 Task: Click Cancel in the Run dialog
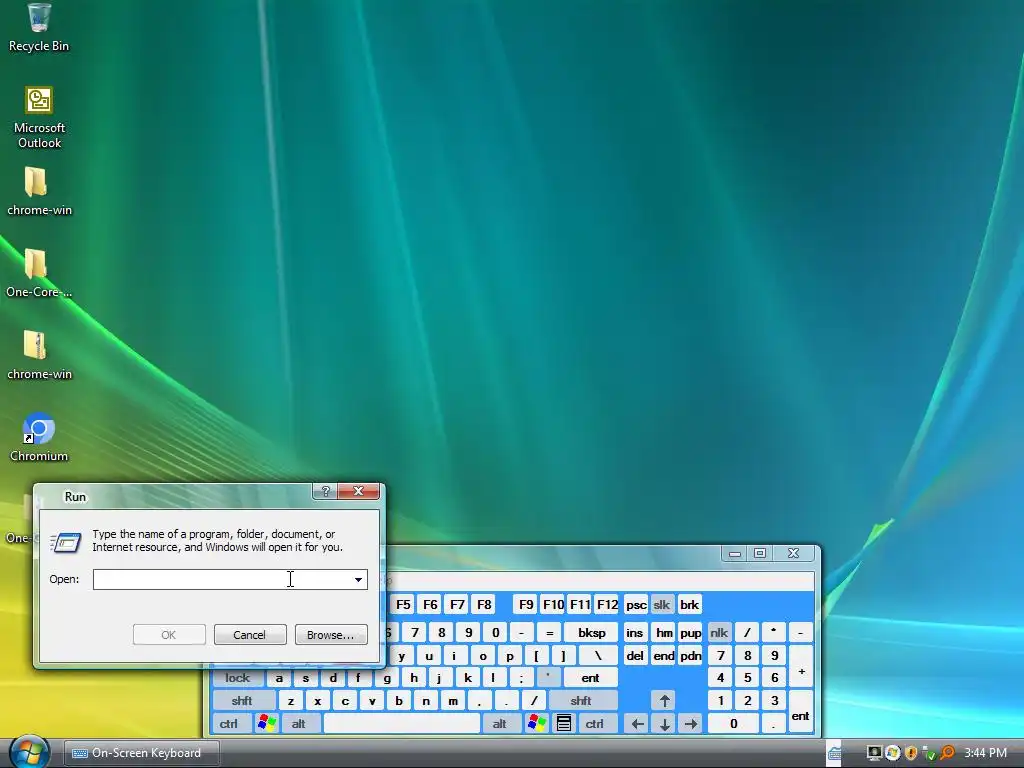point(250,635)
